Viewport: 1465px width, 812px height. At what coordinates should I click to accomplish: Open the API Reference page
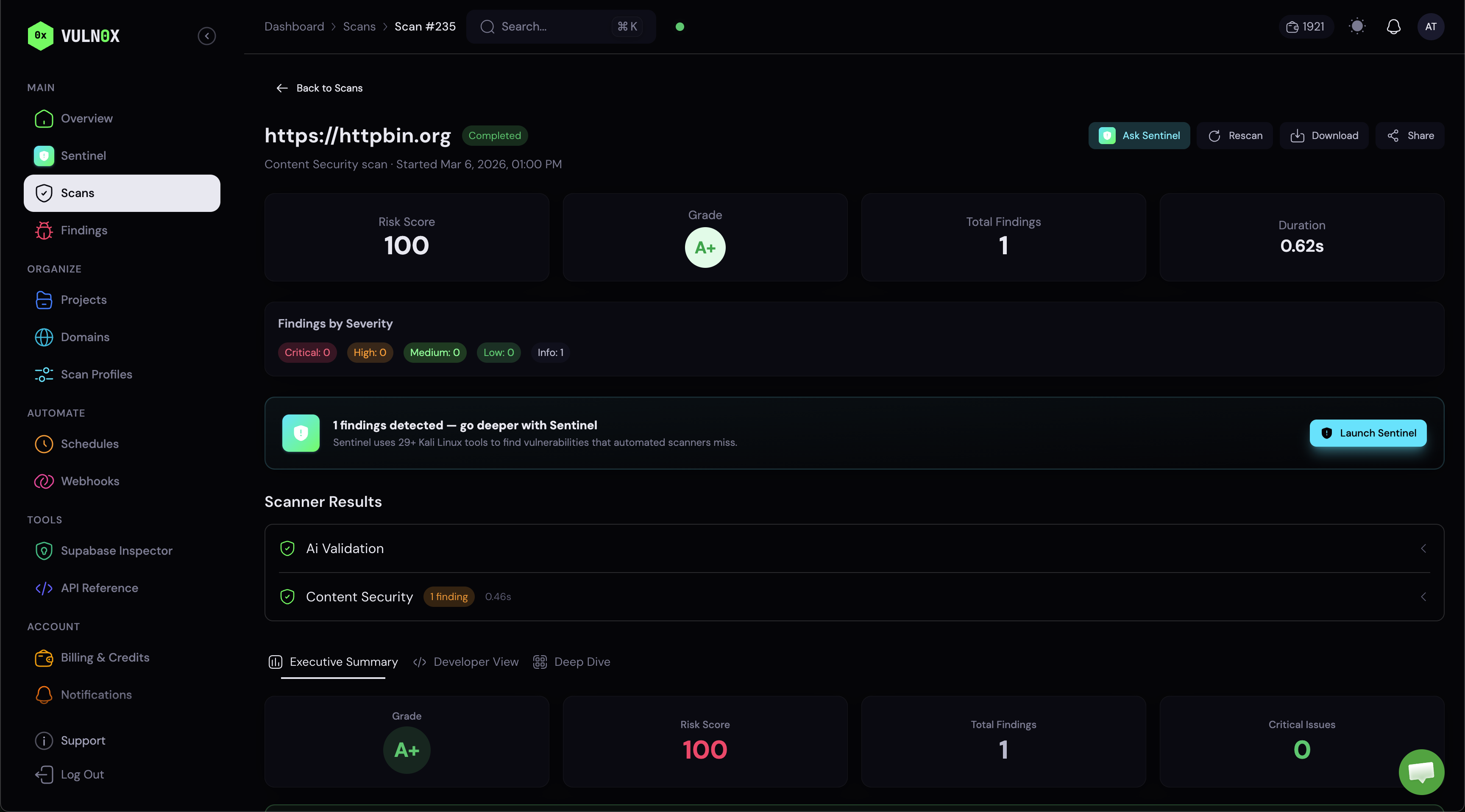[x=100, y=588]
